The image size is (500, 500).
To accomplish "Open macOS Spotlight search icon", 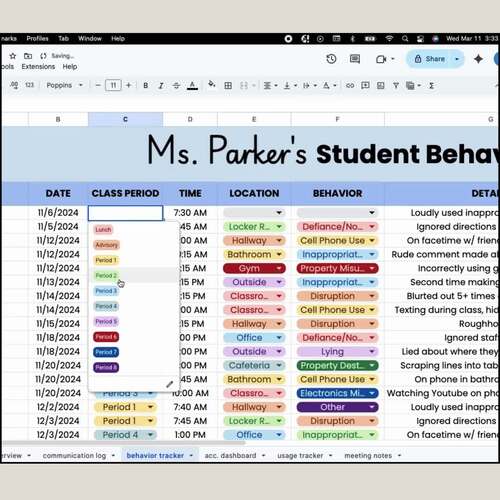I will pyautogui.click(x=405, y=39).
